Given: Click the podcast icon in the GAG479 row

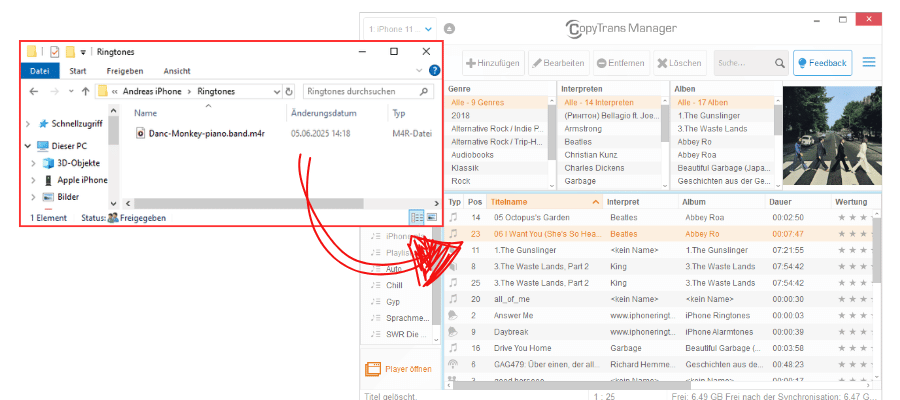Looking at the screenshot, I should coord(453,364).
